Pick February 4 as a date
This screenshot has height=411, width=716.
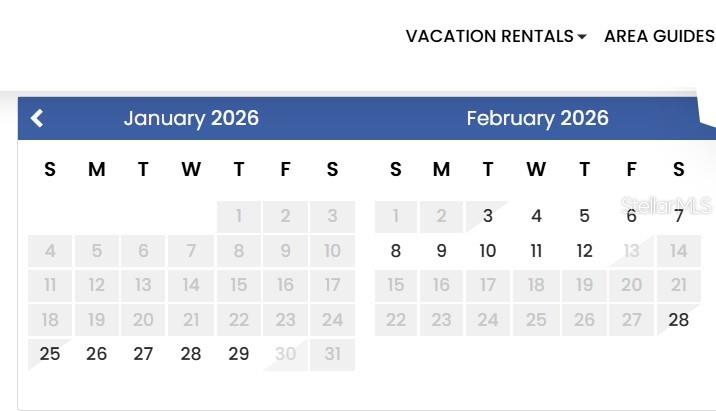[536, 216]
